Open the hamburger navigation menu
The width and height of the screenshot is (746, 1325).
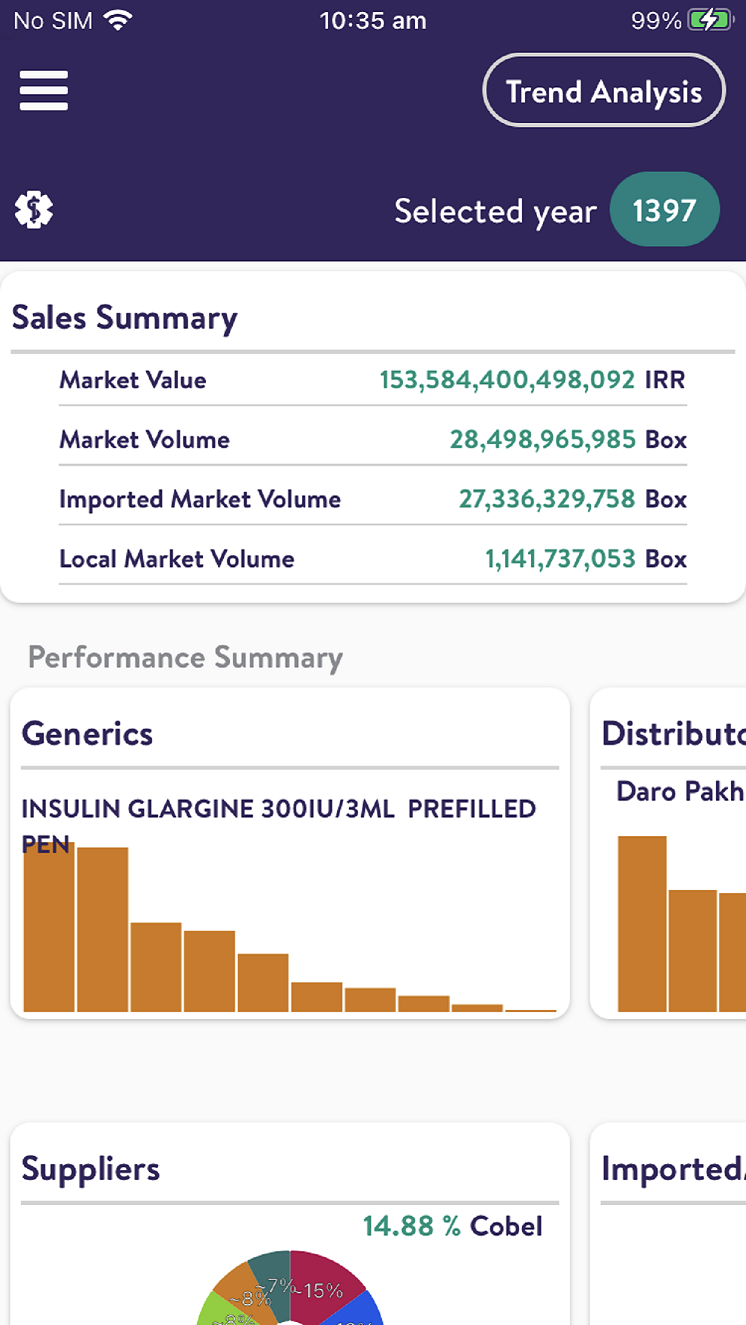point(44,91)
